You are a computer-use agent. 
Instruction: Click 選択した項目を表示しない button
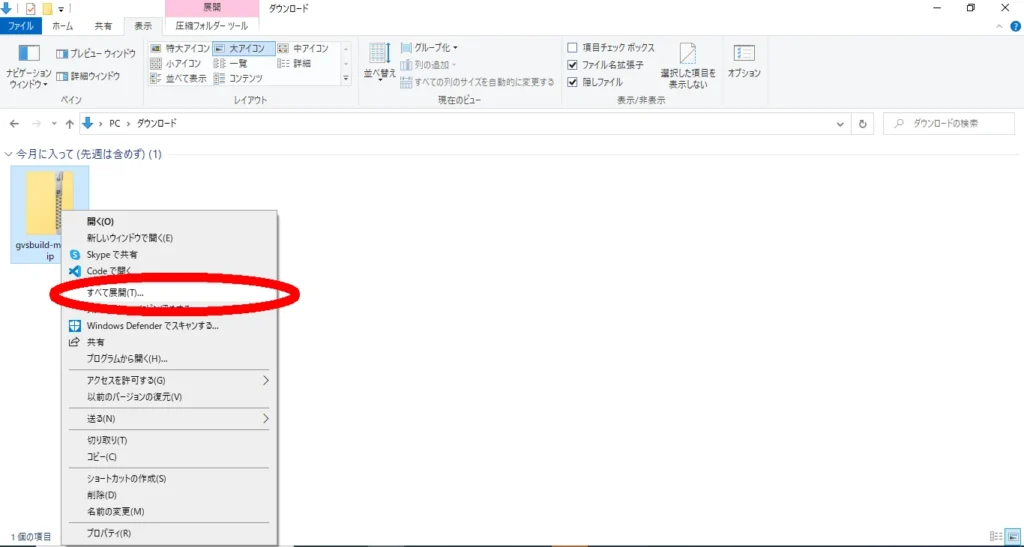coord(688,67)
